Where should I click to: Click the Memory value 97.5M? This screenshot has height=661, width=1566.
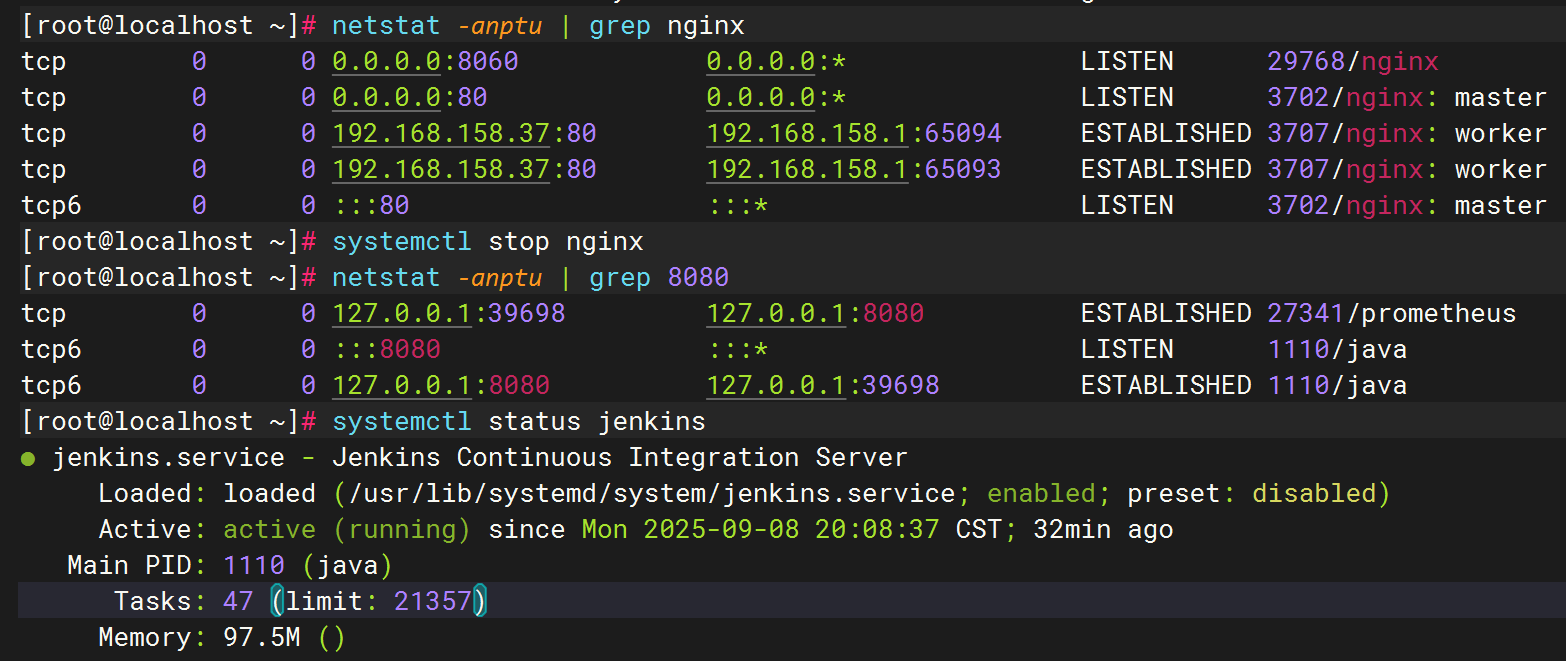click(x=261, y=638)
